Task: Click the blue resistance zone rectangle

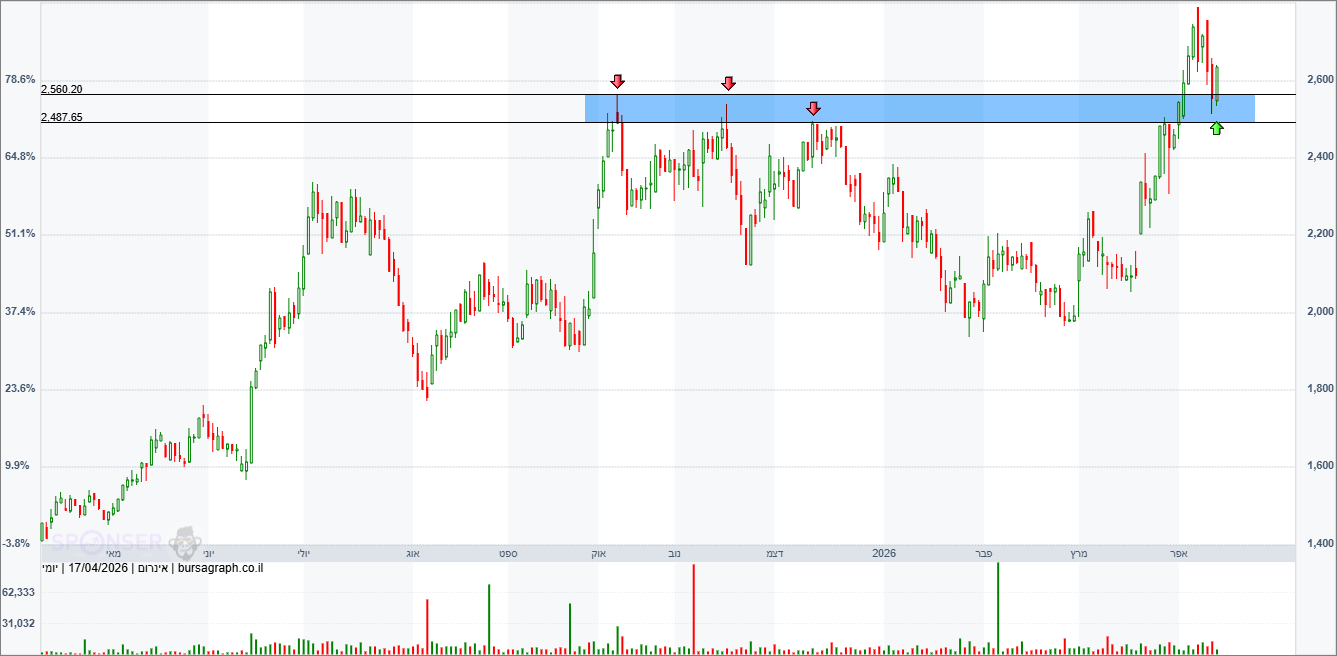Action: coord(919,108)
